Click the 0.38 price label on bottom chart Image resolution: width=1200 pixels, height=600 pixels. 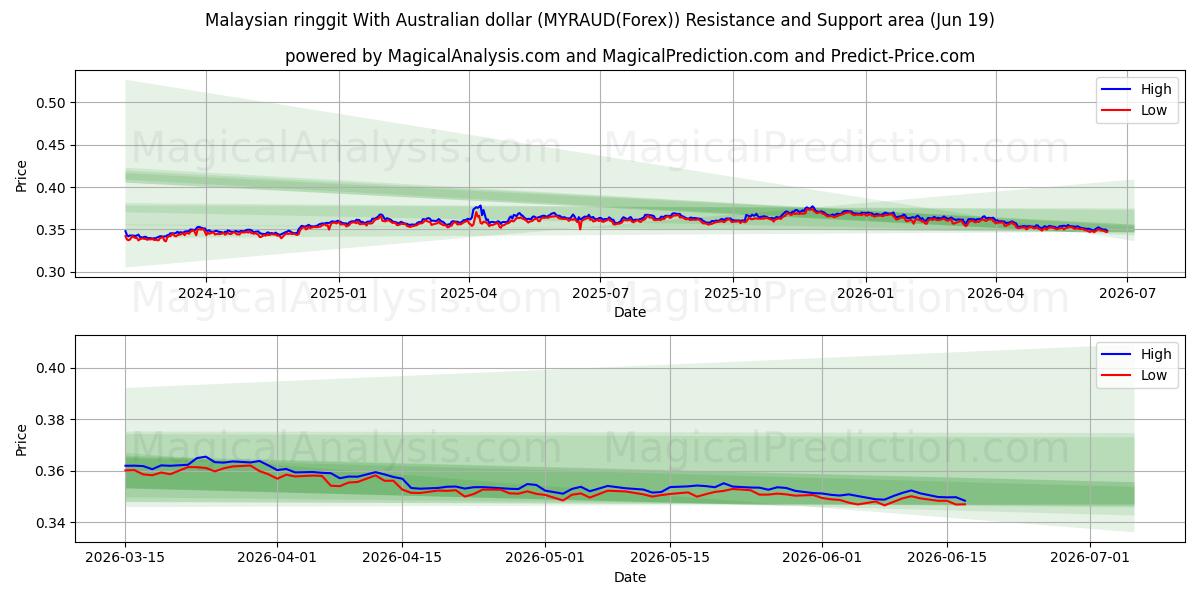[53, 420]
